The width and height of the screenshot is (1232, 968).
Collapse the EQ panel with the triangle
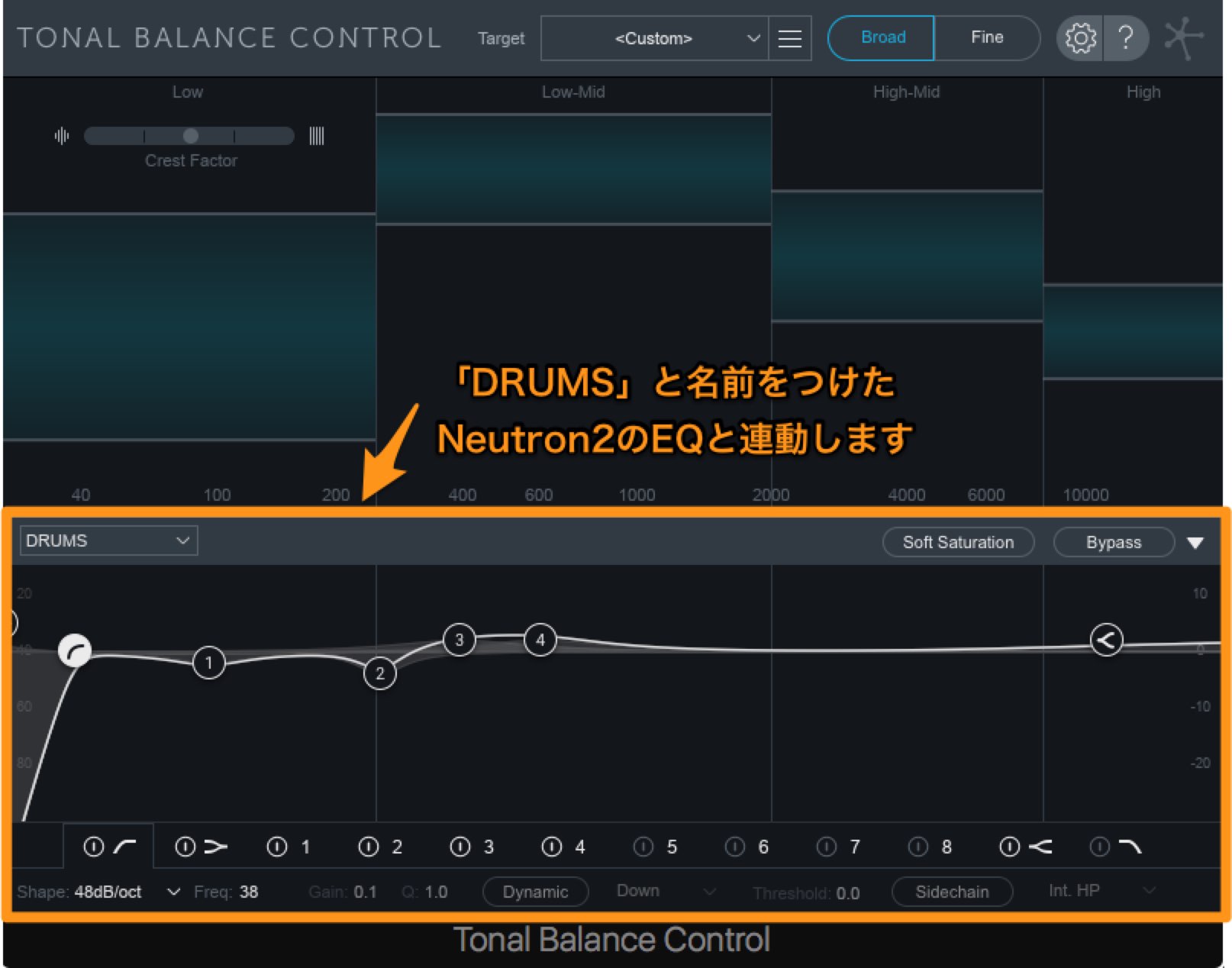pyautogui.click(x=1195, y=543)
